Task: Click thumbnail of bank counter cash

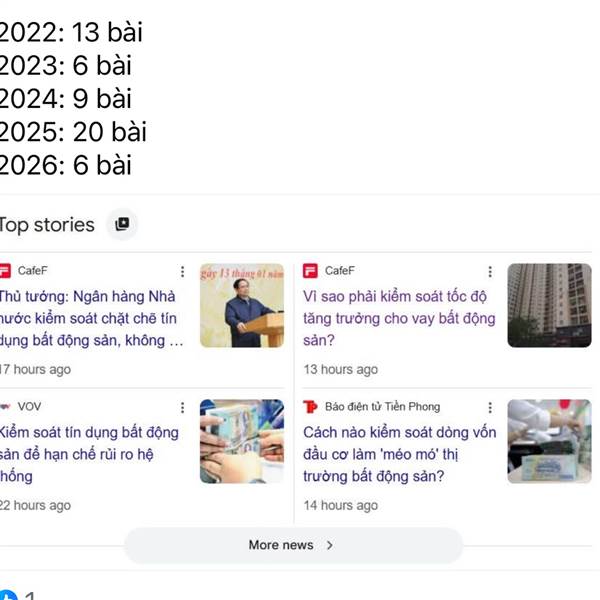Action: (549, 441)
